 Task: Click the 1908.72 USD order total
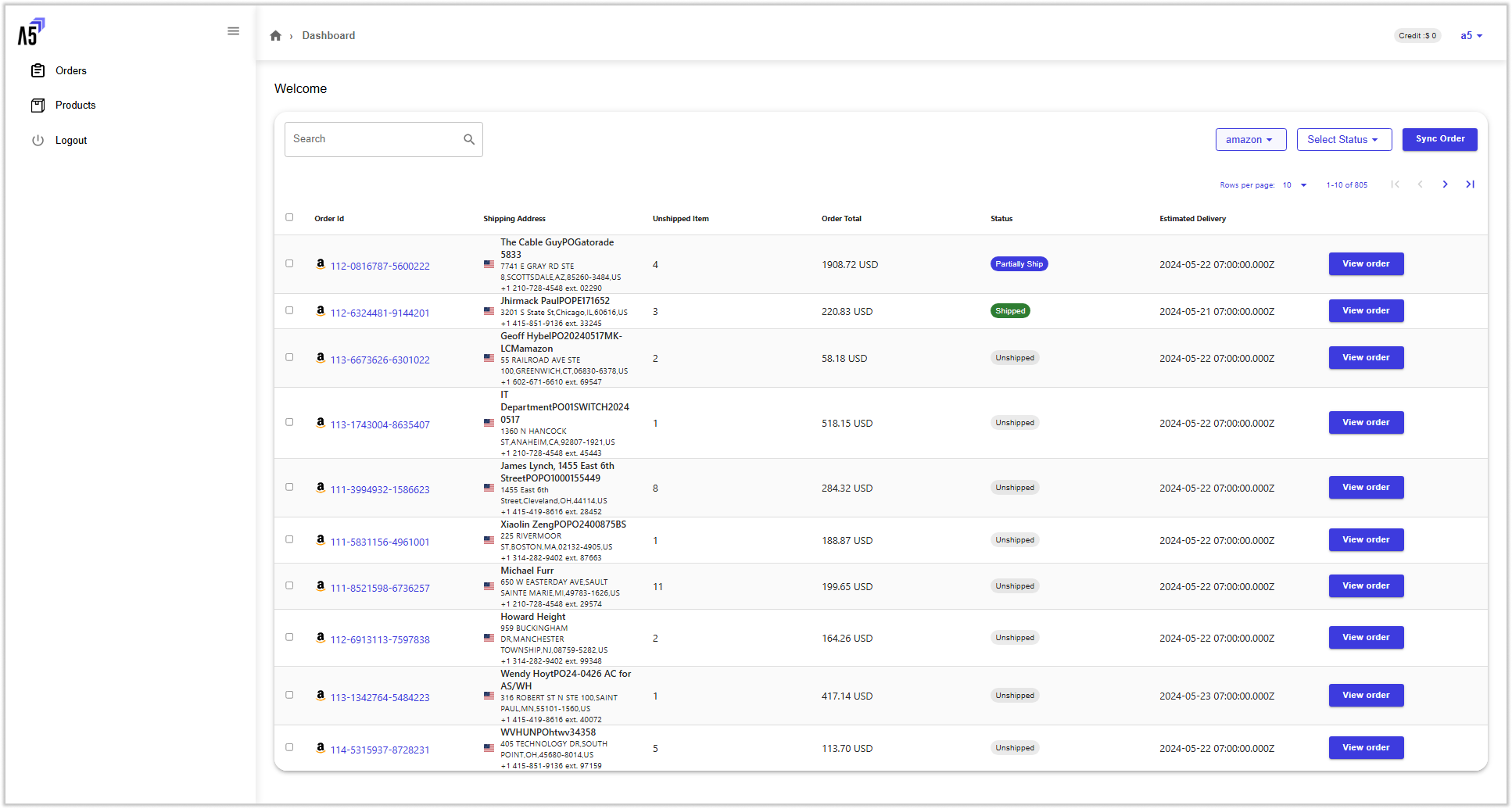(850, 265)
